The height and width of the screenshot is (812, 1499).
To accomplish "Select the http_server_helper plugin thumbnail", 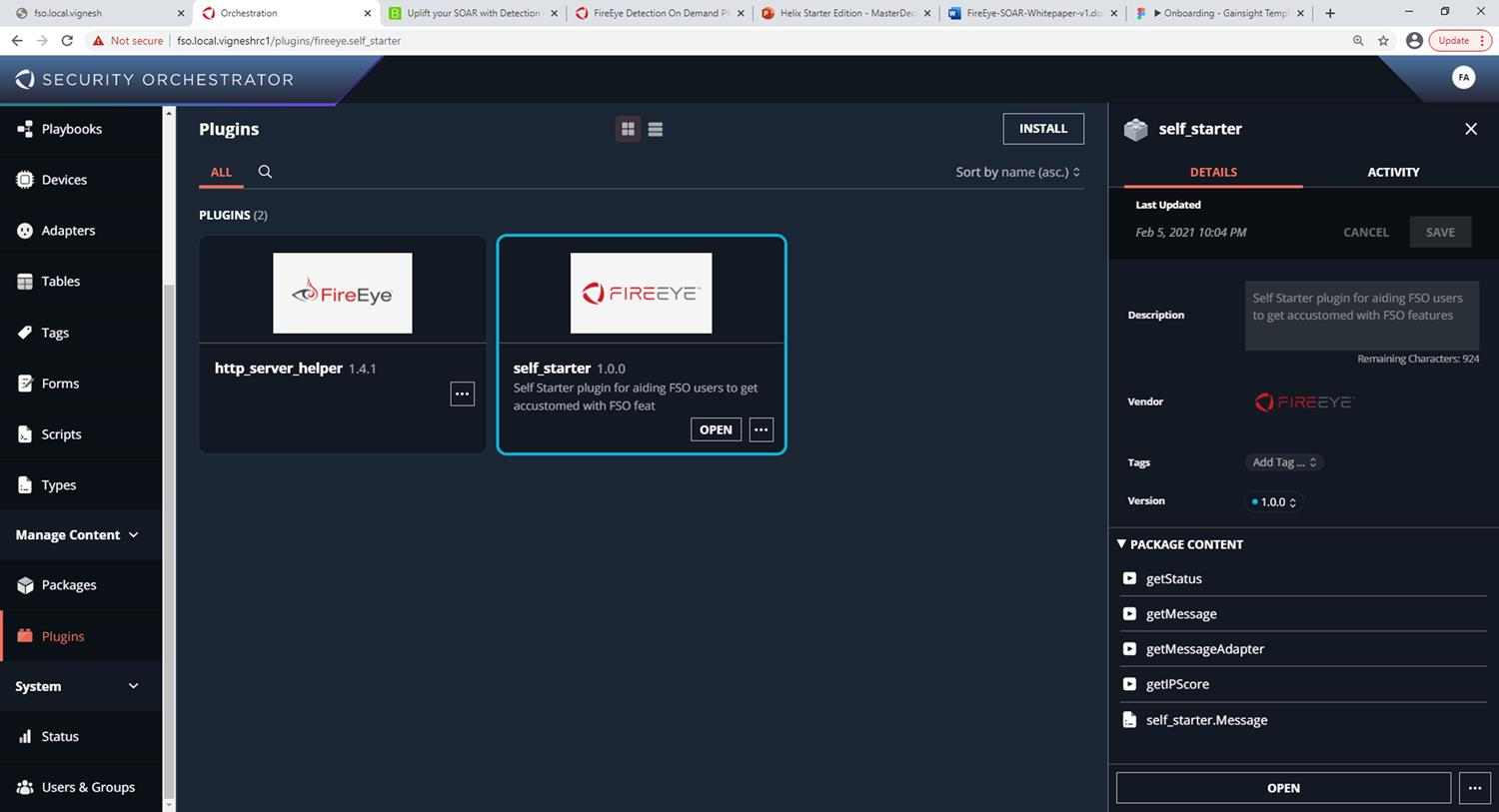I will [x=343, y=293].
